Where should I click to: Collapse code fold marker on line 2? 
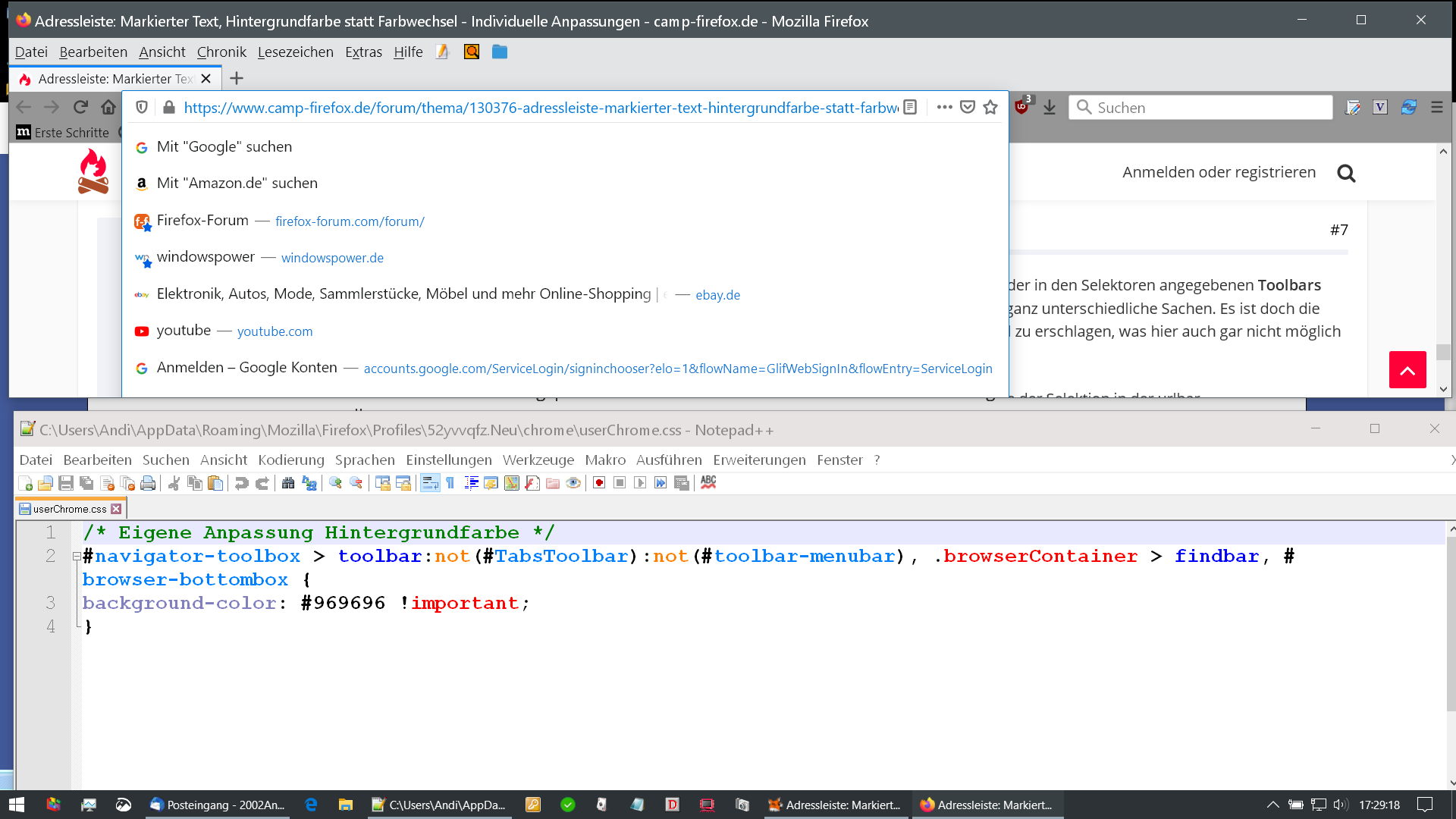pyautogui.click(x=77, y=557)
